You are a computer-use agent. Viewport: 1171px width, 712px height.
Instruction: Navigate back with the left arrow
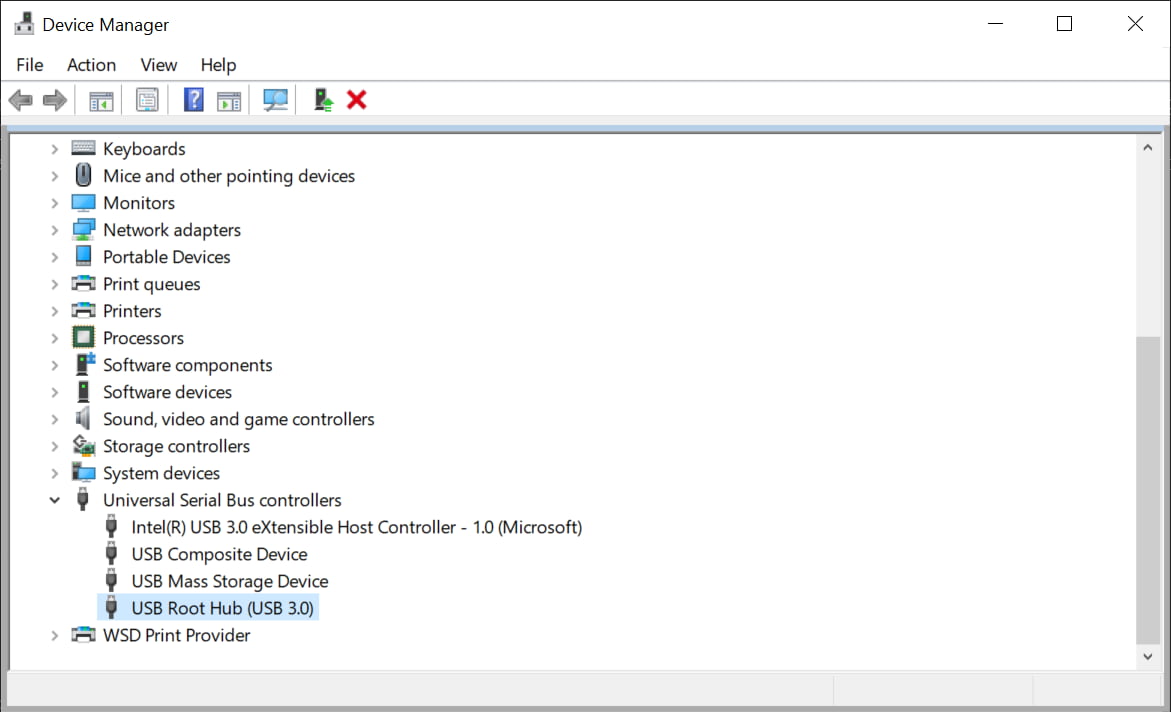coord(20,99)
